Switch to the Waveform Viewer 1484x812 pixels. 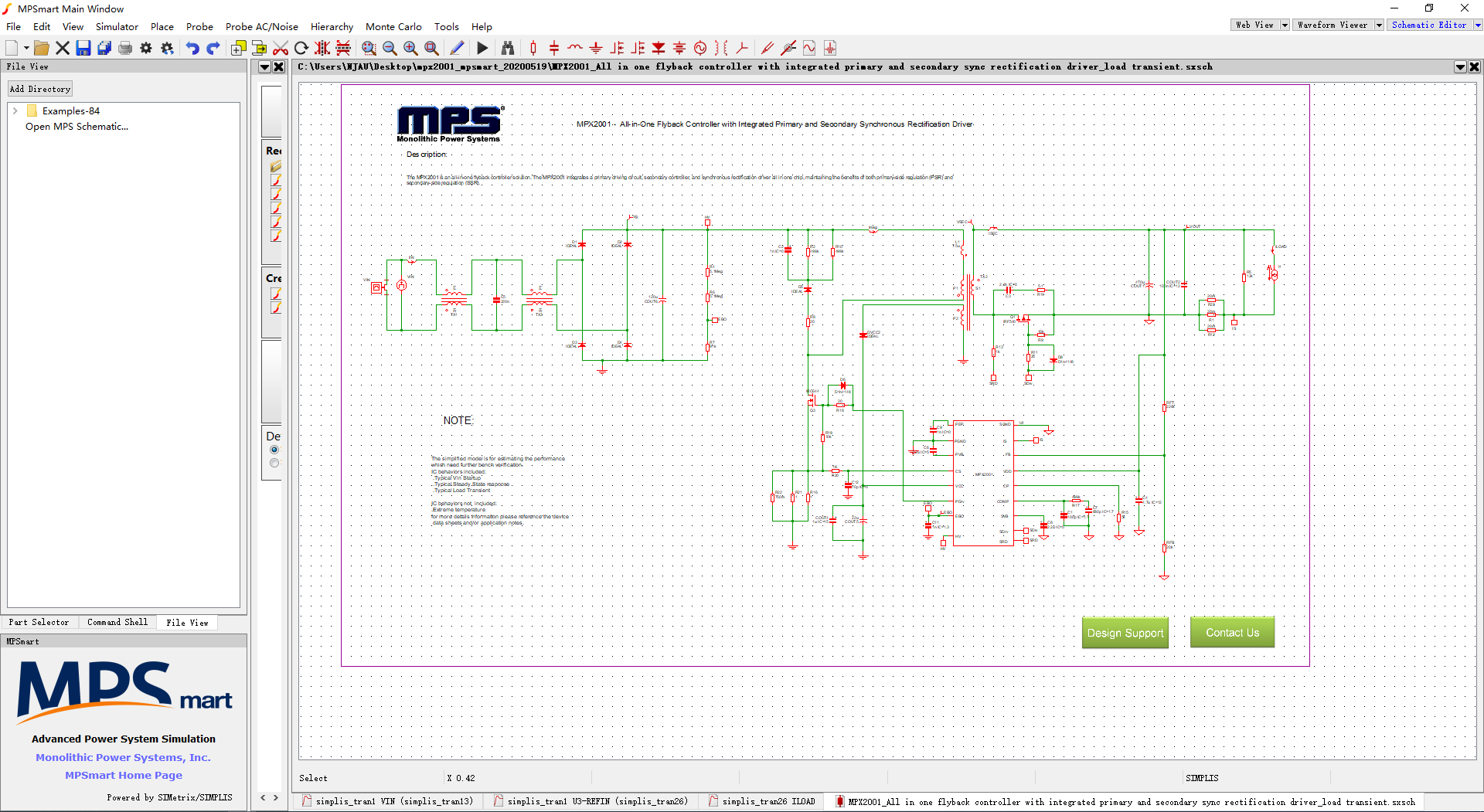point(1333,25)
